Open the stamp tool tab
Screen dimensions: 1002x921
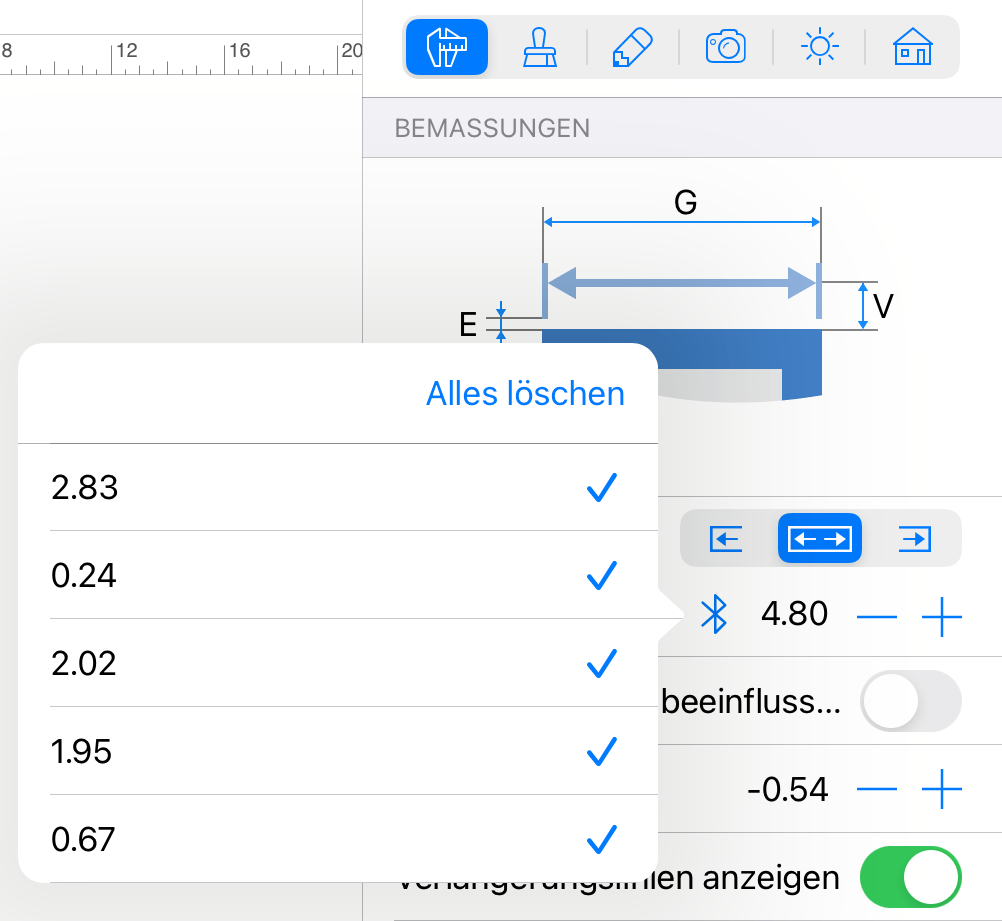(x=540, y=47)
